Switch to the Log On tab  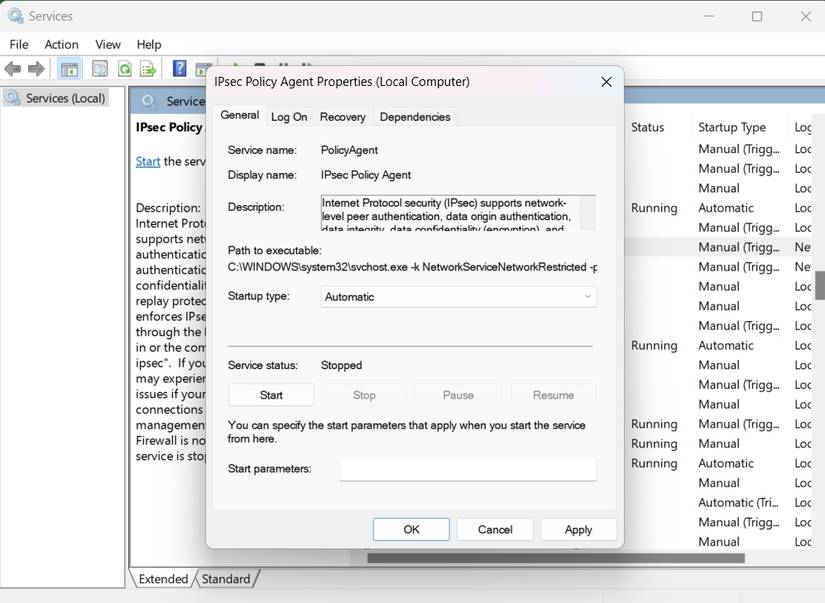pos(289,117)
